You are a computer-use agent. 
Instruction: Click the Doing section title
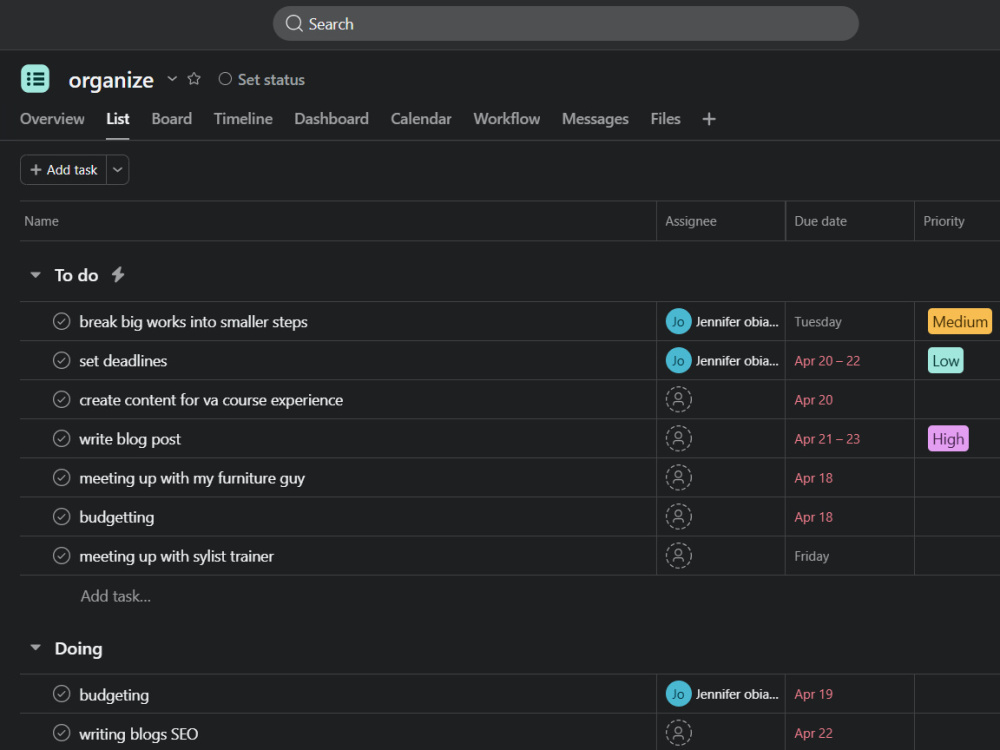click(78, 649)
